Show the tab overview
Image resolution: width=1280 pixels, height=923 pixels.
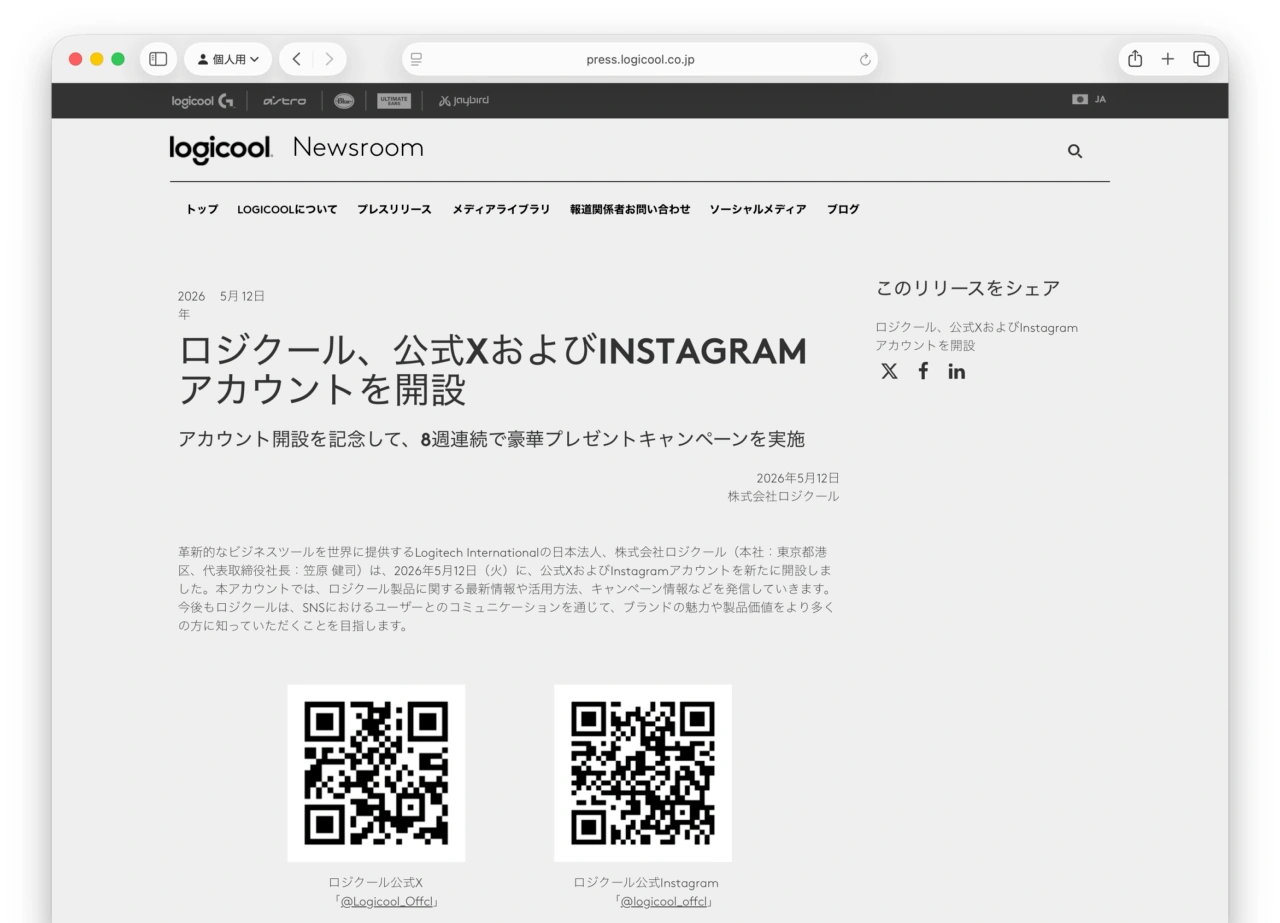point(1201,59)
